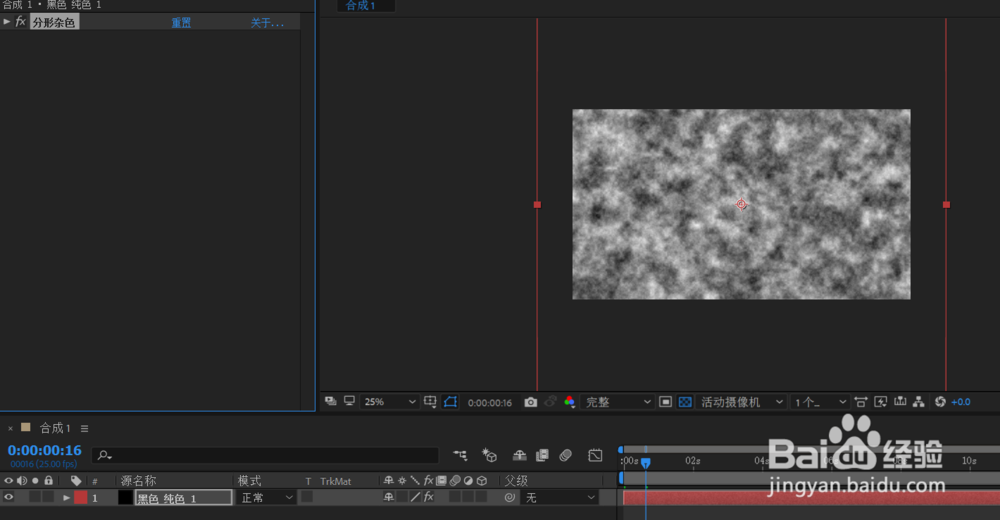Image resolution: width=1000 pixels, height=520 pixels.
Task: Click the primary viewer monitor icon
Action: click(x=349, y=401)
